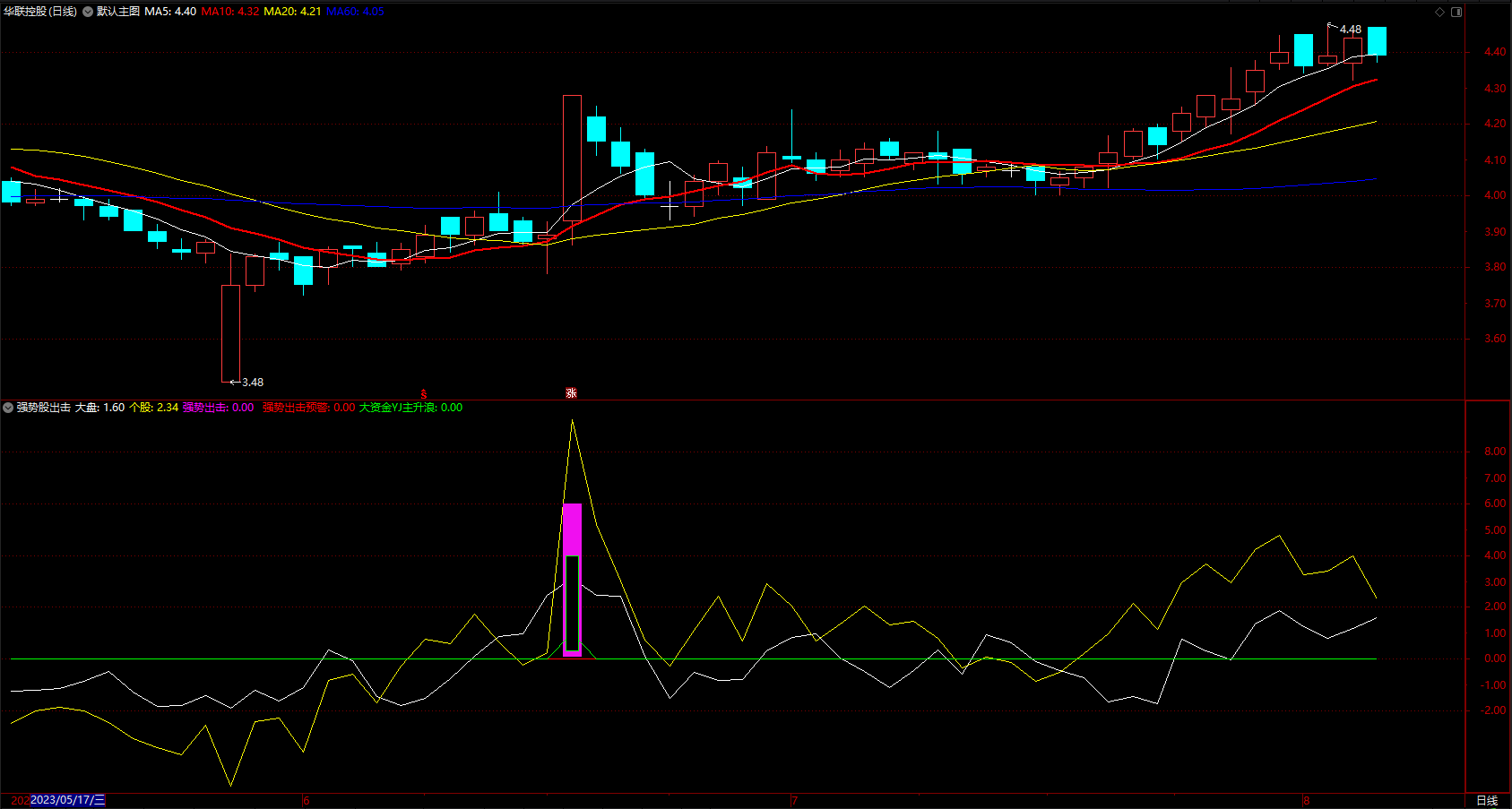
Task: Click the diamond marker icon at top right
Action: click(x=1439, y=12)
